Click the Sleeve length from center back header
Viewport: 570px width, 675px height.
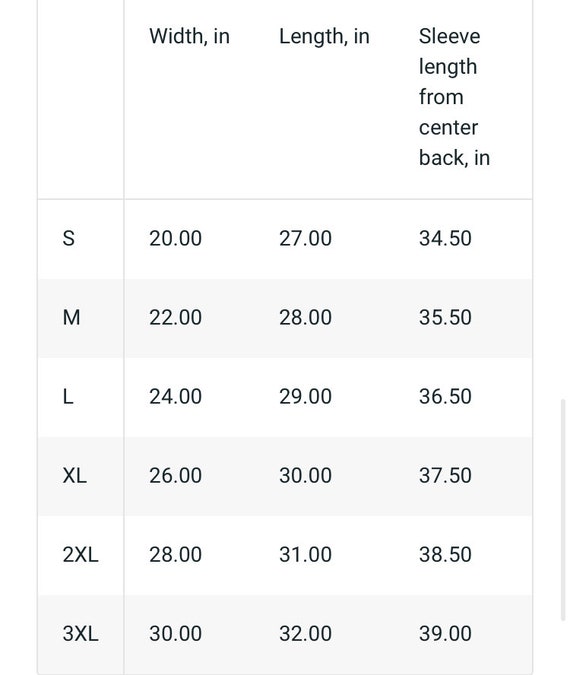pos(454,97)
